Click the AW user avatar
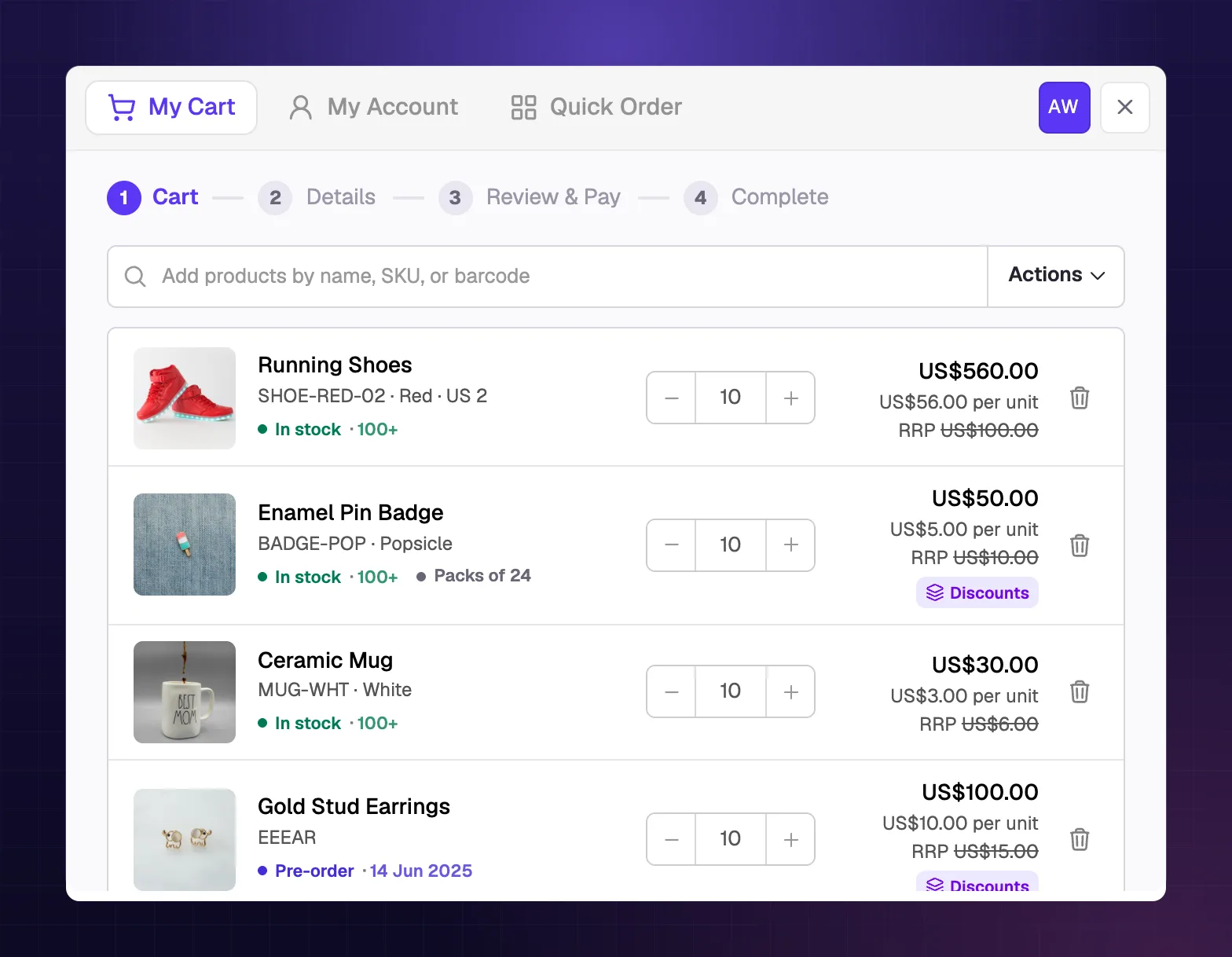 point(1064,108)
